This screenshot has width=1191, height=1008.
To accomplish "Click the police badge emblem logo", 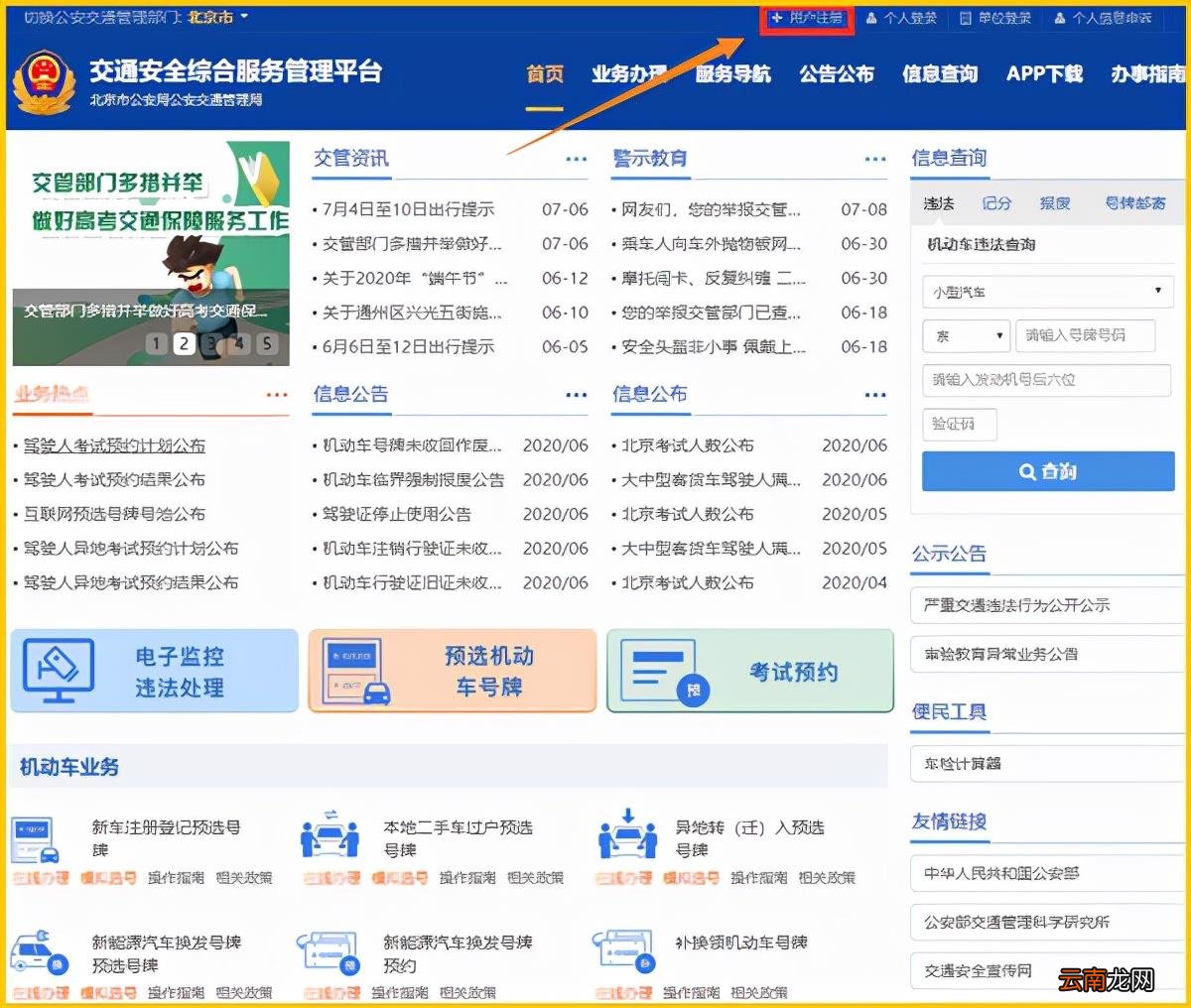I will [x=43, y=82].
